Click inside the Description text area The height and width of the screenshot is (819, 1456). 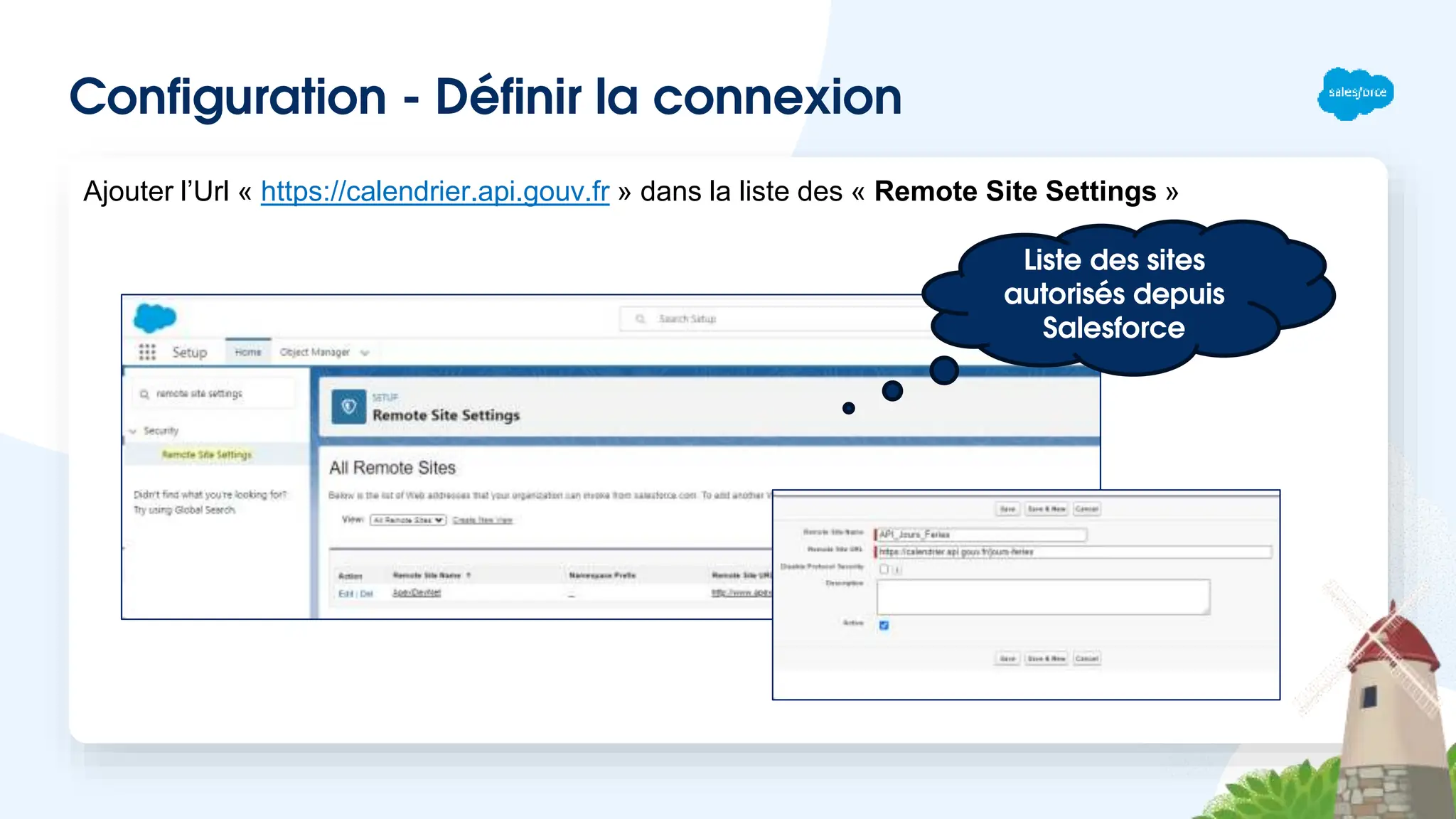[x=1043, y=596]
